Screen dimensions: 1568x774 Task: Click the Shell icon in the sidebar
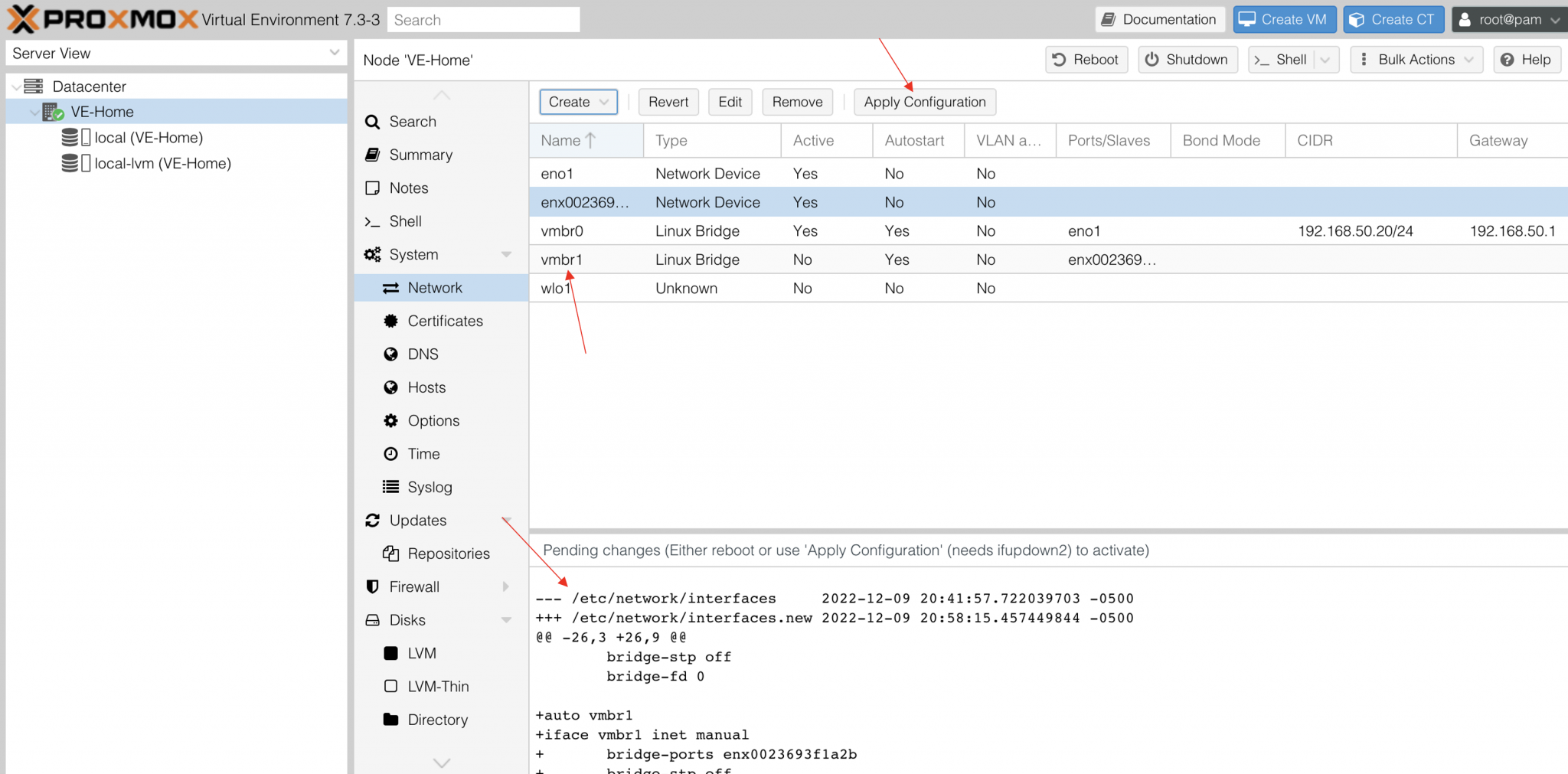pos(372,220)
